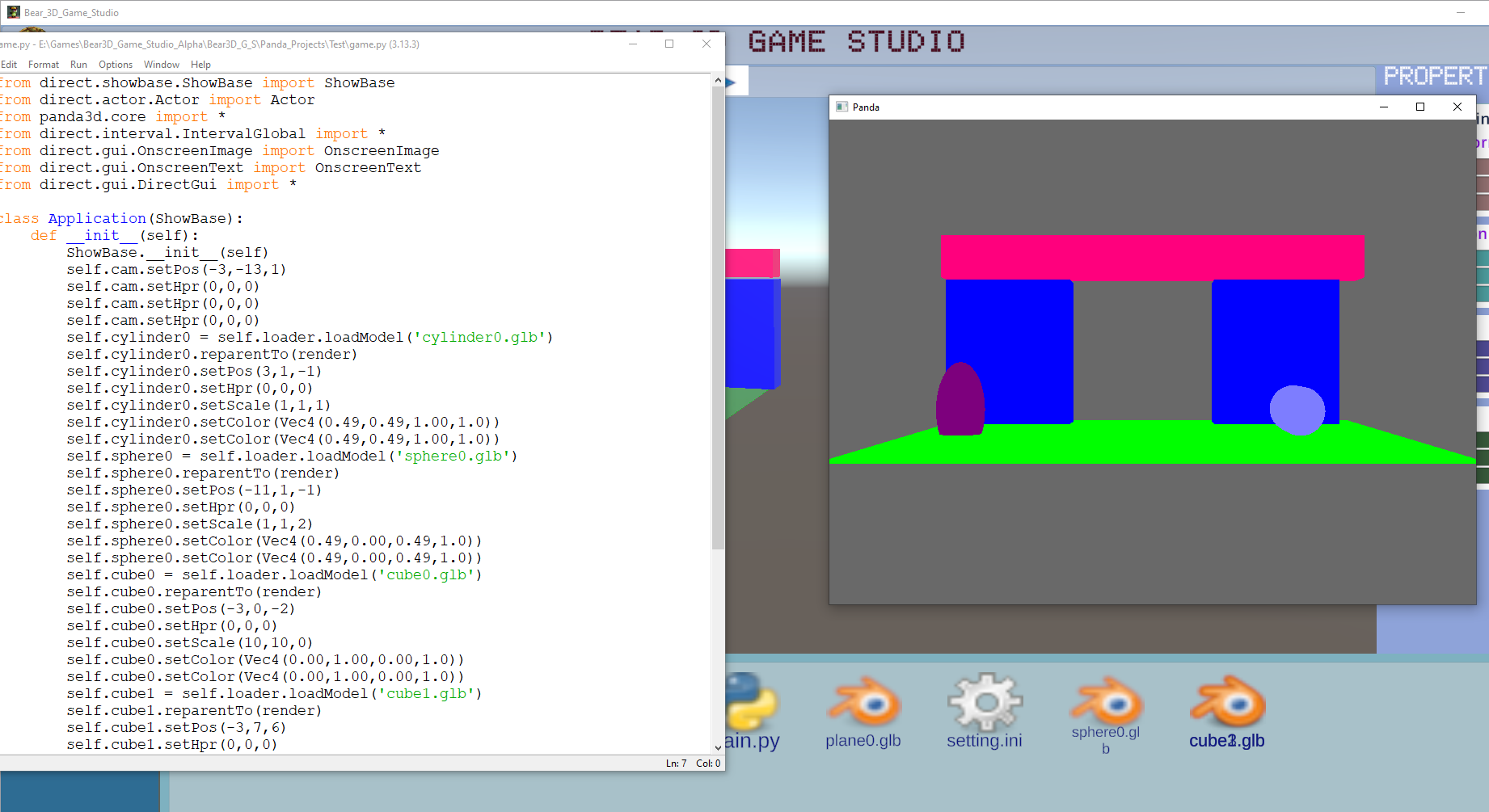Select the Python main.py file icon
1489x812 pixels.
click(752, 701)
